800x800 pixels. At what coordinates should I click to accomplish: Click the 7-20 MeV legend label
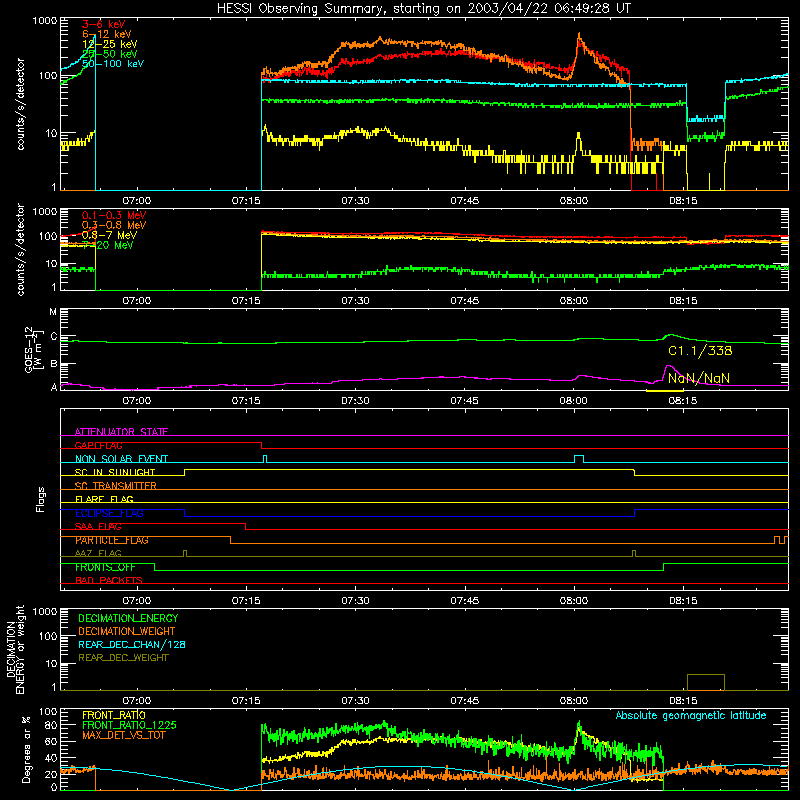(108, 245)
